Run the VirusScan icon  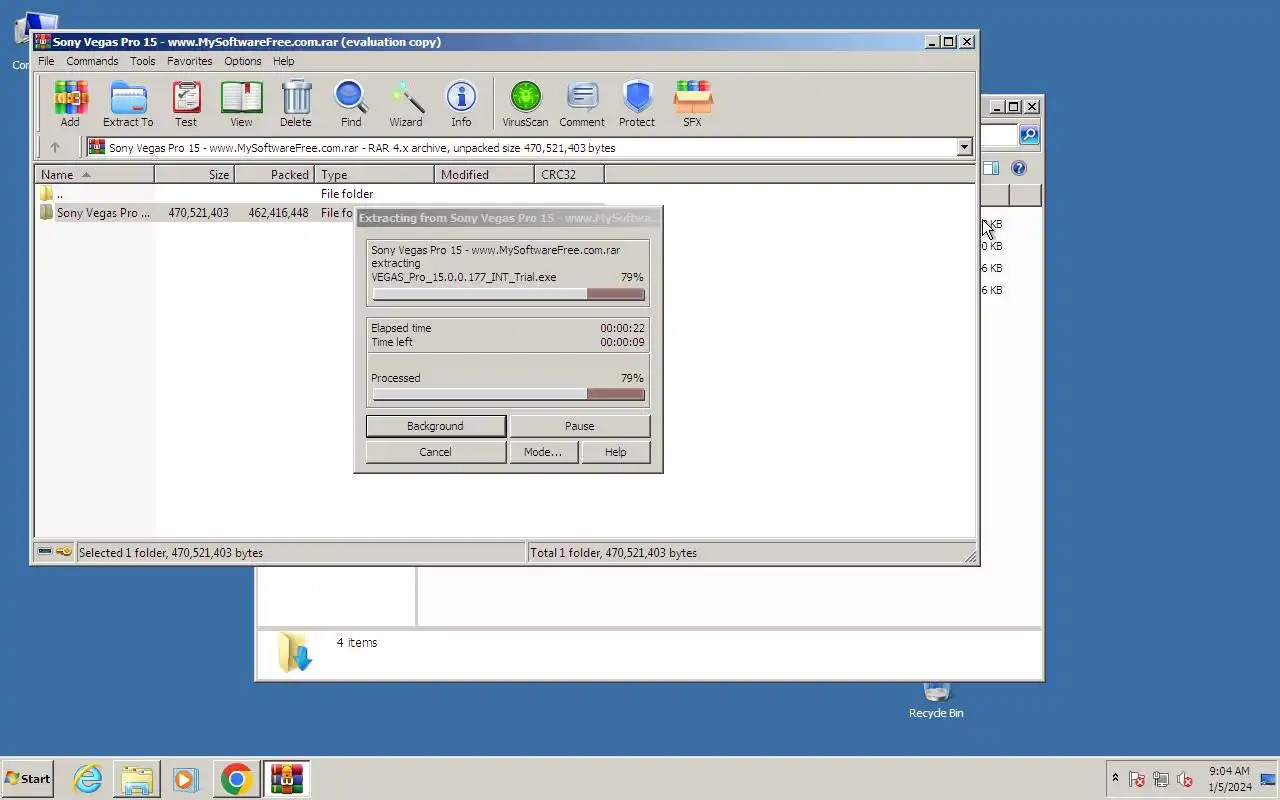point(525,104)
